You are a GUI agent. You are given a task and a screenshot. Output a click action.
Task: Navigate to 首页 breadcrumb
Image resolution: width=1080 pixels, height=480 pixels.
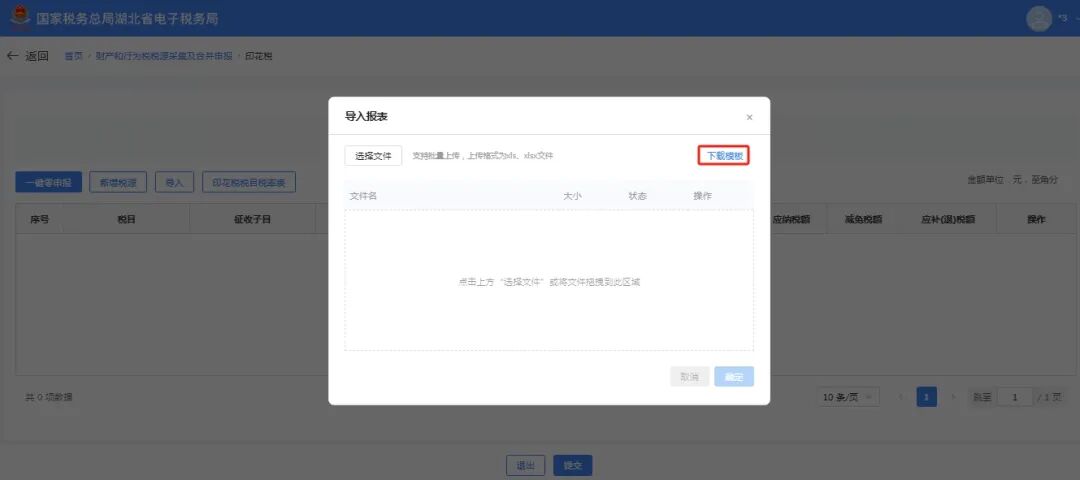pos(74,56)
